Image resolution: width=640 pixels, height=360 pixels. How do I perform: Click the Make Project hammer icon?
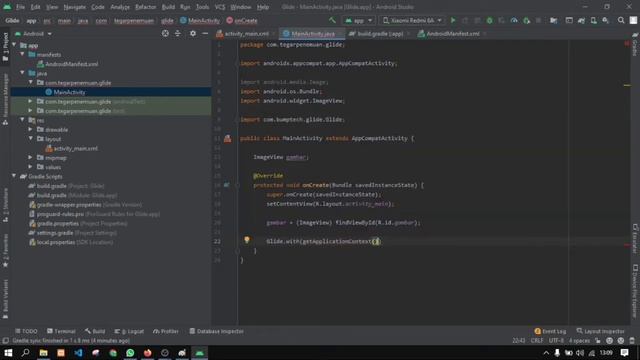[332, 20]
